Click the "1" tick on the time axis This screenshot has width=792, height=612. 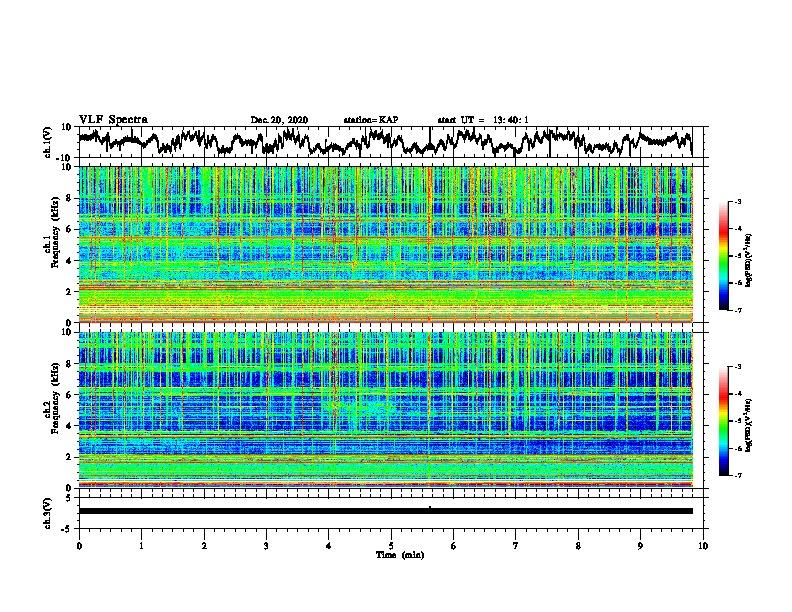(141, 546)
